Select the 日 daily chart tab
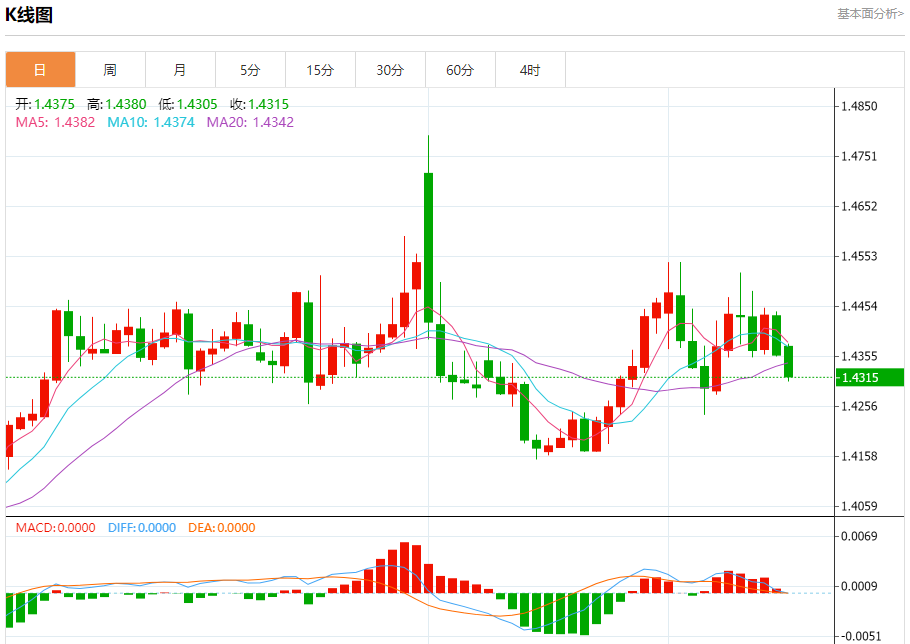Screen dimensions: 910x644 41,70
